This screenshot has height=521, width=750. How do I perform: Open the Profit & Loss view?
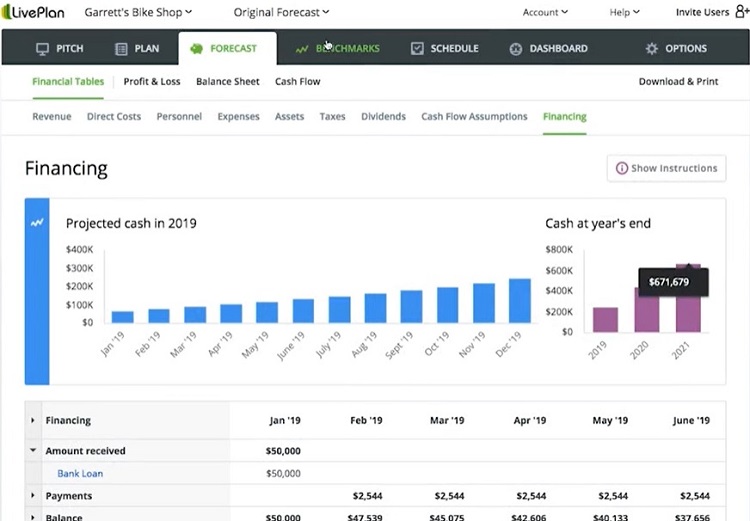(x=152, y=82)
